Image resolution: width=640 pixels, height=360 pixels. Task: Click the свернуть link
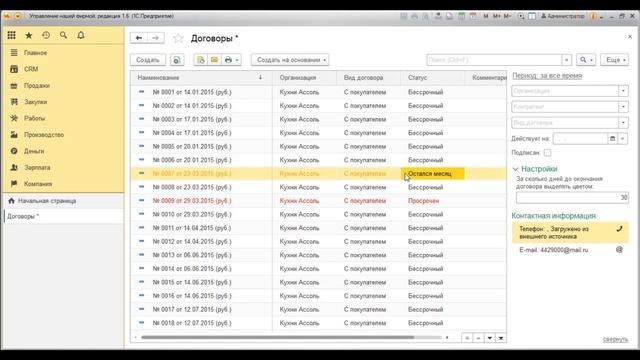615,339
